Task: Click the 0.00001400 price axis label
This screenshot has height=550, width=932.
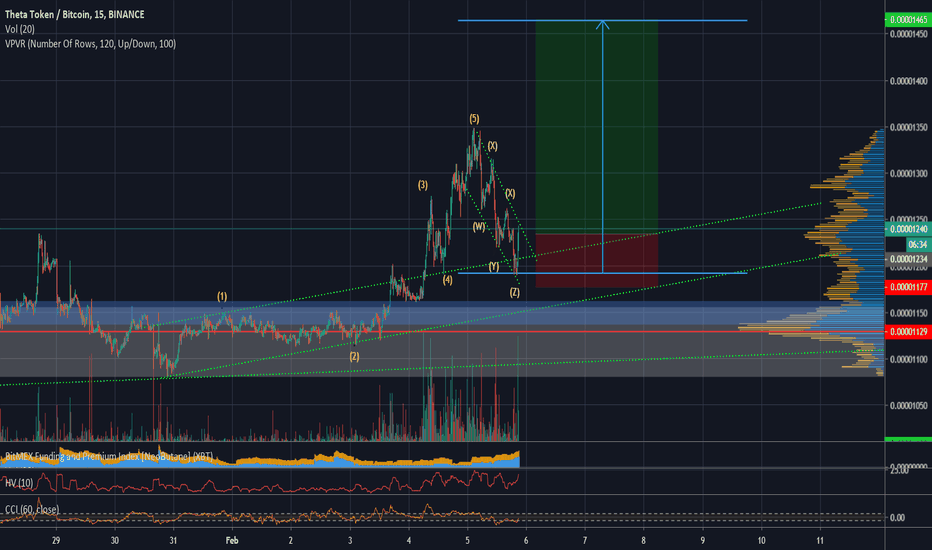Action: pyautogui.click(x=908, y=81)
